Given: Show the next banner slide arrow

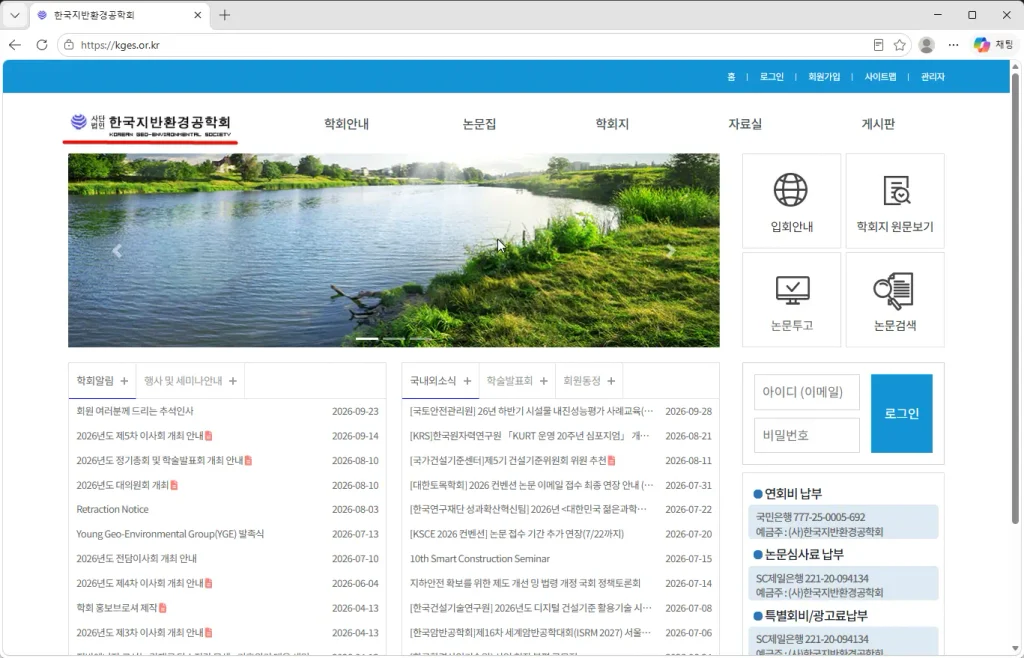Looking at the screenshot, I should click(671, 251).
